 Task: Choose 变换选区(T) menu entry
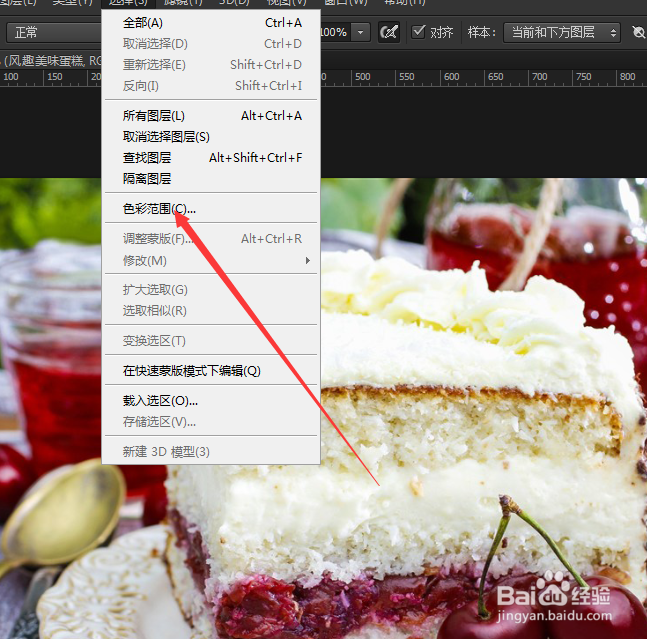(x=211, y=341)
